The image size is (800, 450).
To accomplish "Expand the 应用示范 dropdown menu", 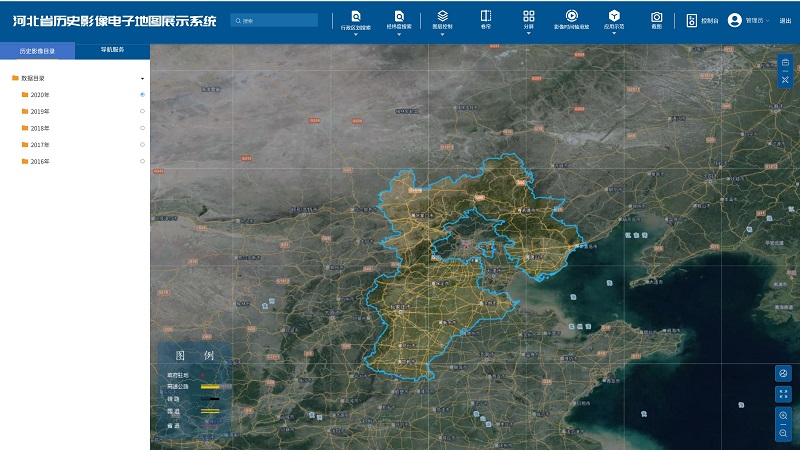I will click(x=614, y=20).
